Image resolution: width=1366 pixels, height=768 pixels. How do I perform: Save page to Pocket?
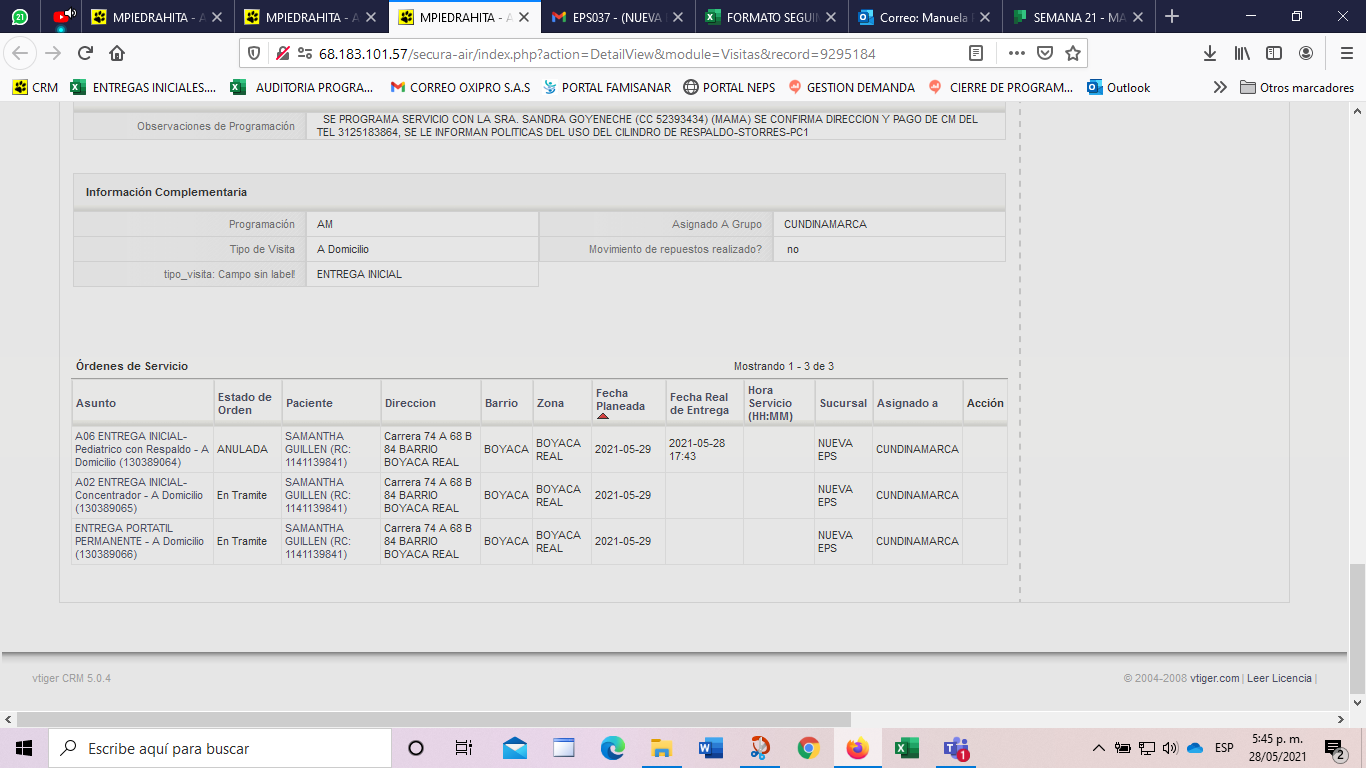click(x=1045, y=53)
